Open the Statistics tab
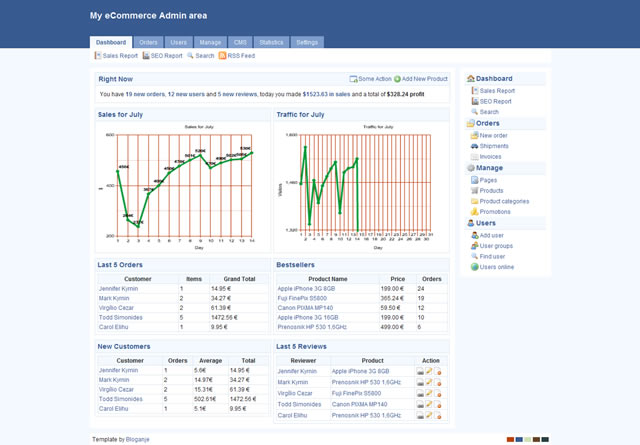This screenshot has height=445, width=640. click(x=271, y=42)
